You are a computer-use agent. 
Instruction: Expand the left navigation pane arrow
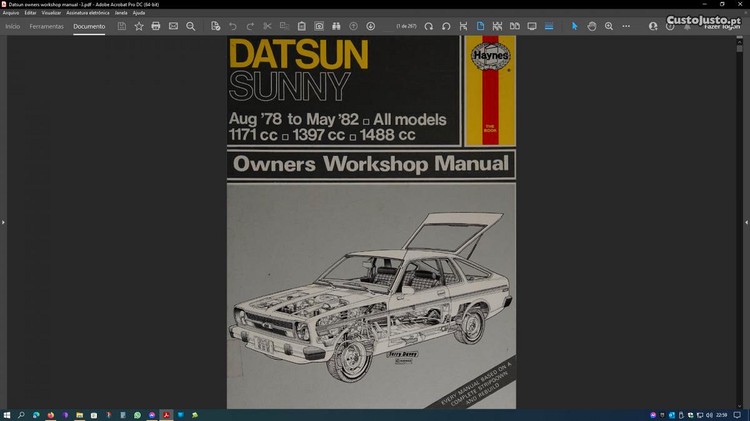coord(3,222)
